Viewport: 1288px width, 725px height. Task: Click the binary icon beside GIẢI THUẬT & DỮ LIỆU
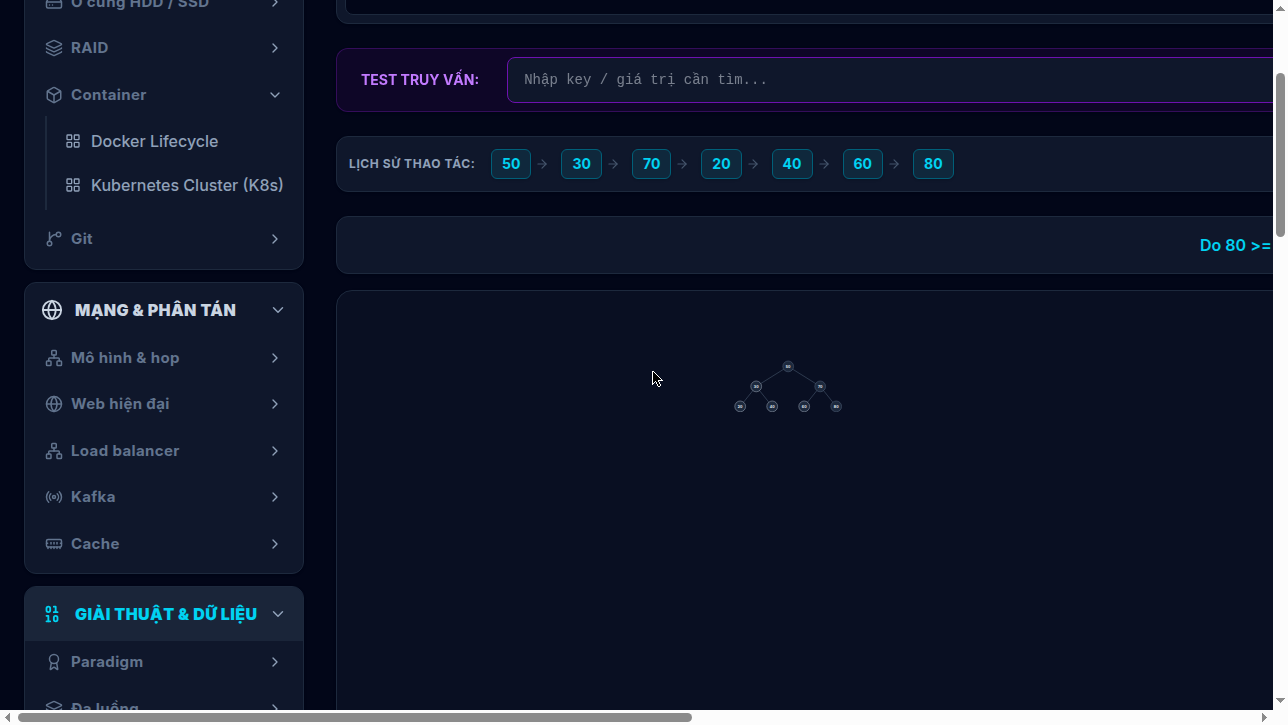coord(52,614)
